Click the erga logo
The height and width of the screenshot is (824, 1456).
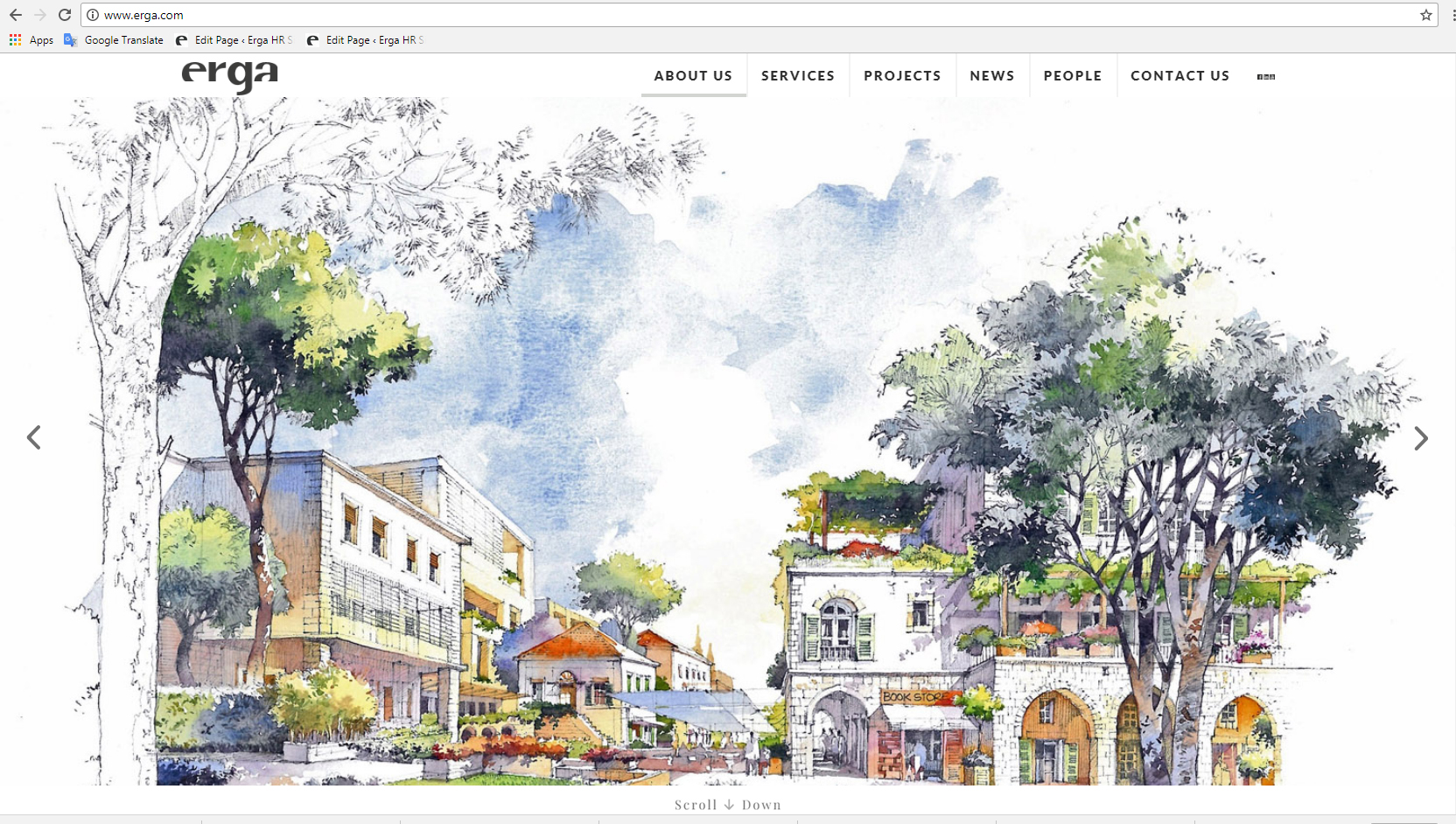229,76
